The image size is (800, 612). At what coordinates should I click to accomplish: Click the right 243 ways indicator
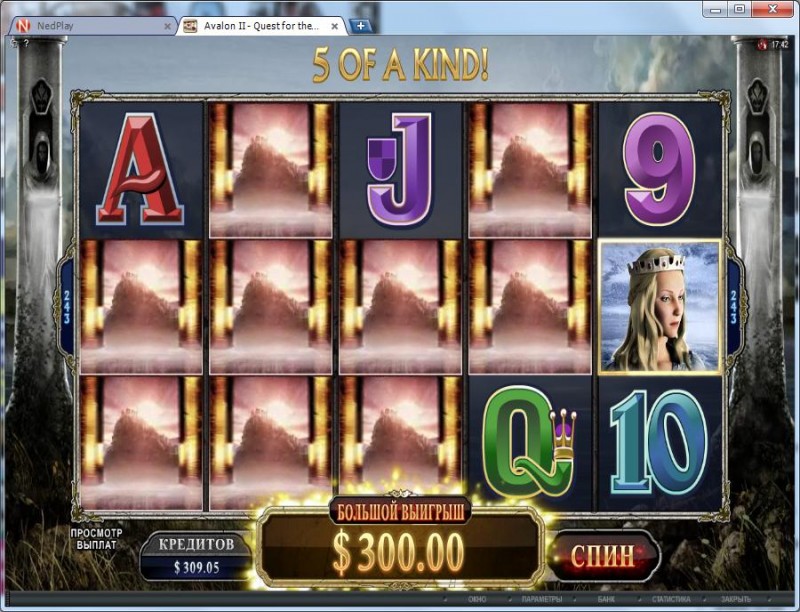[x=734, y=307]
